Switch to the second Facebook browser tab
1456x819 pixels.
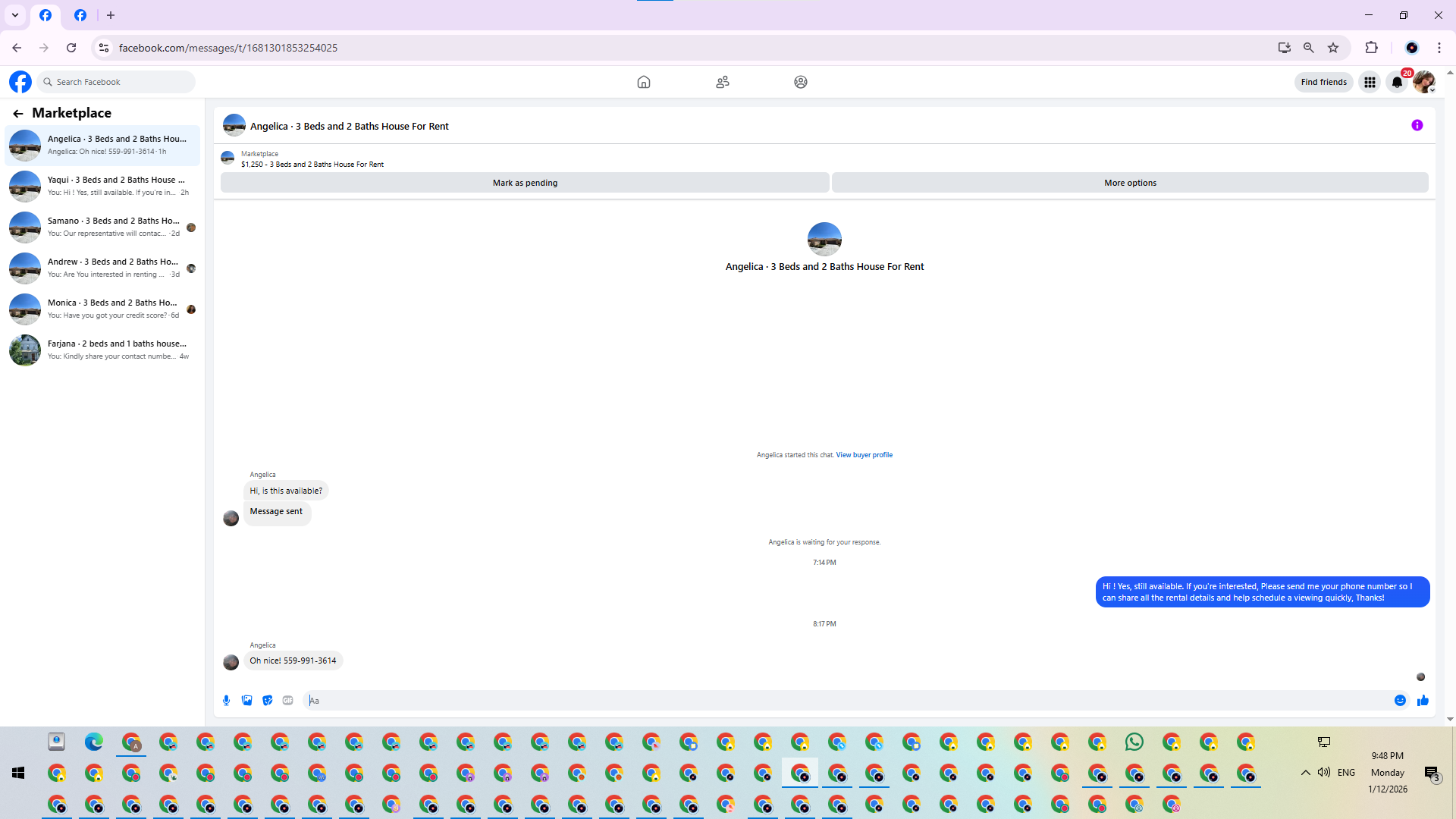[x=80, y=15]
